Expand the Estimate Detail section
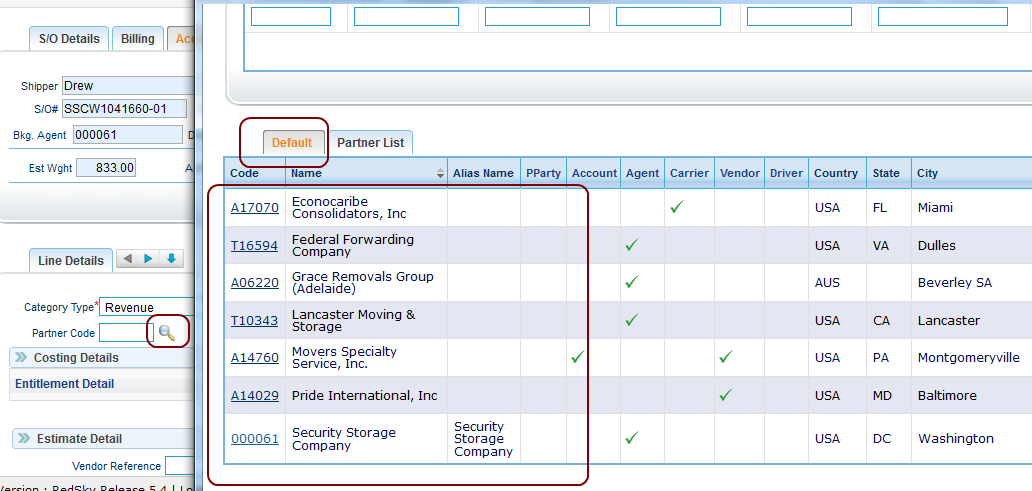Image resolution: width=1032 pixels, height=491 pixels. [x=24, y=438]
